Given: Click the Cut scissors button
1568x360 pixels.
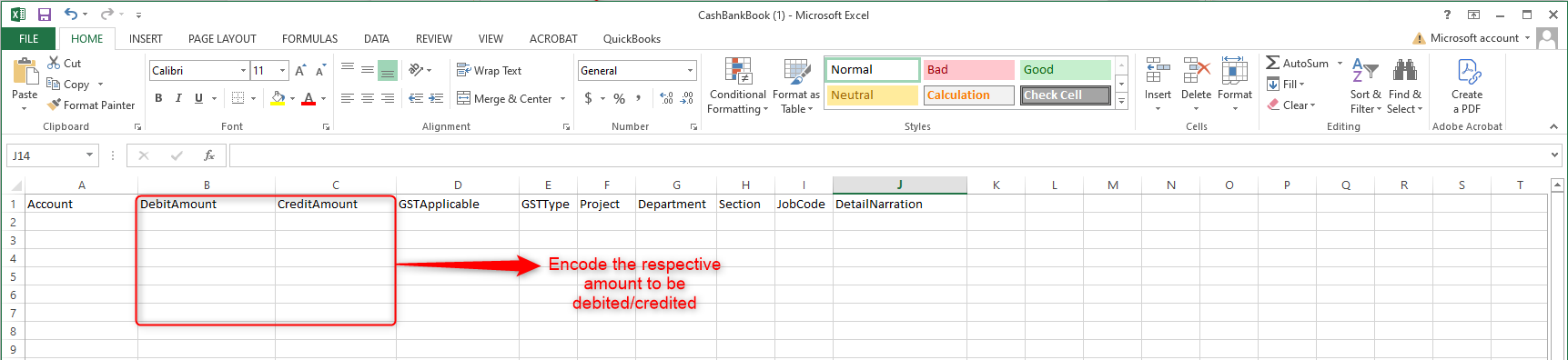Looking at the screenshot, I should click(65, 64).
